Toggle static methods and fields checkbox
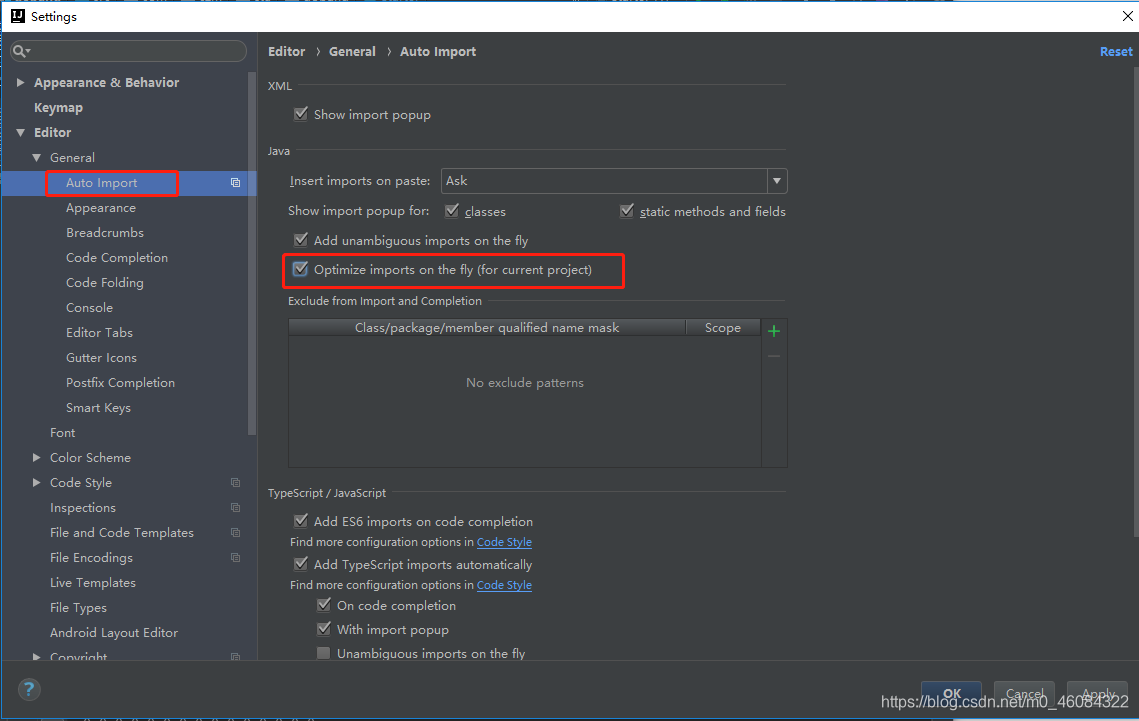The height and width of the screenshot is (721, 1139). pos(627,211)
